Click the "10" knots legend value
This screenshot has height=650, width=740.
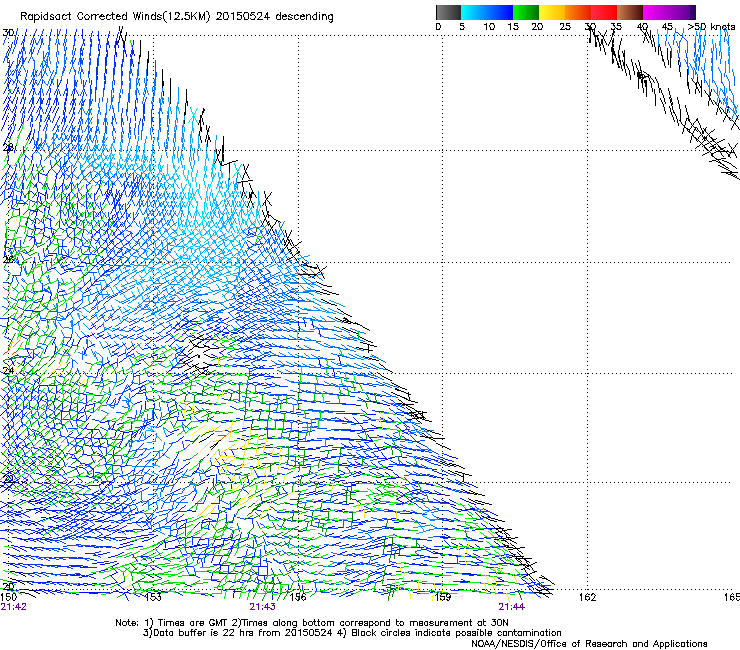[x=489, y=27]
